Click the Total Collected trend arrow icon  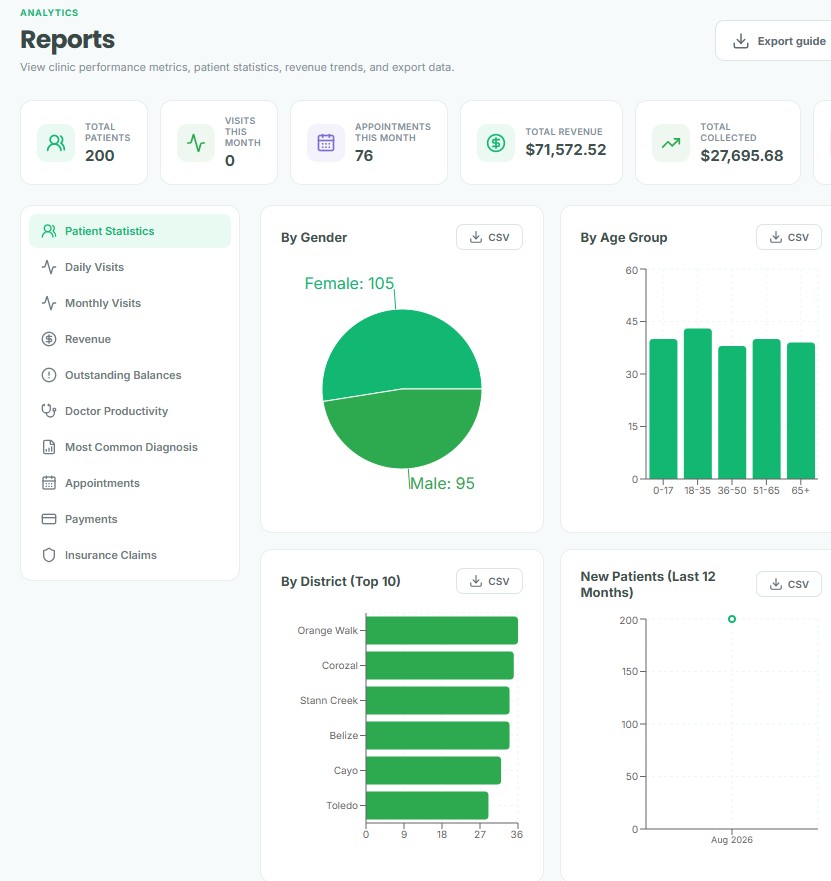tap(671, 143)
